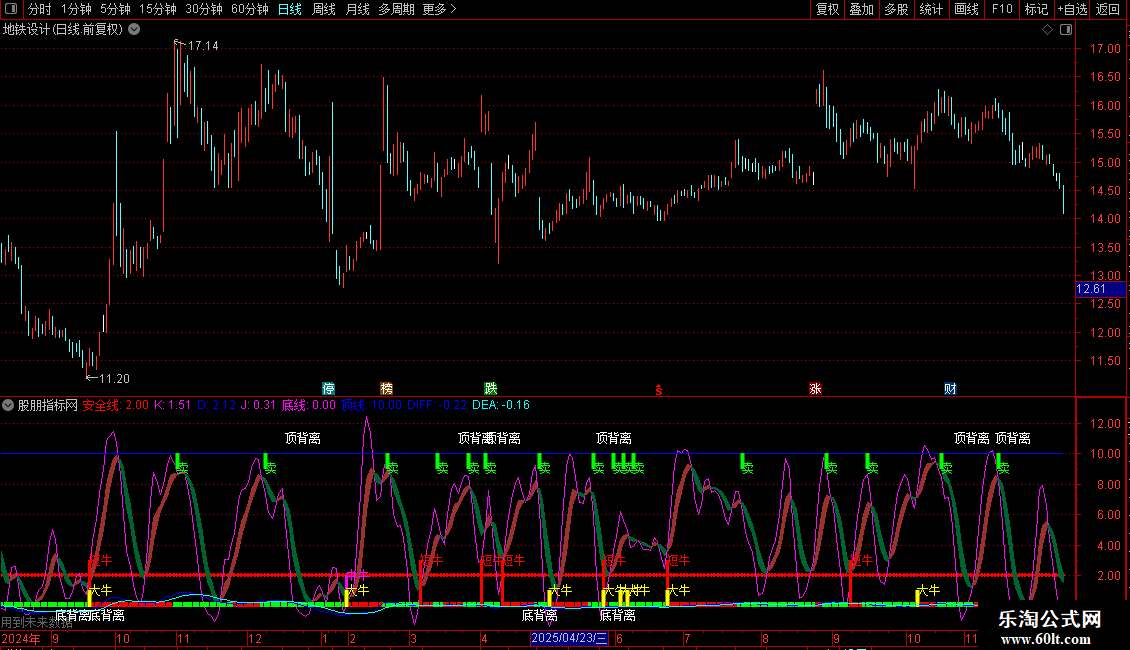The height and width of the screenshot is (650, 1130).
Task: Expand dropdown next to 地铁设计 chart title
Action: tap(134, 30)
